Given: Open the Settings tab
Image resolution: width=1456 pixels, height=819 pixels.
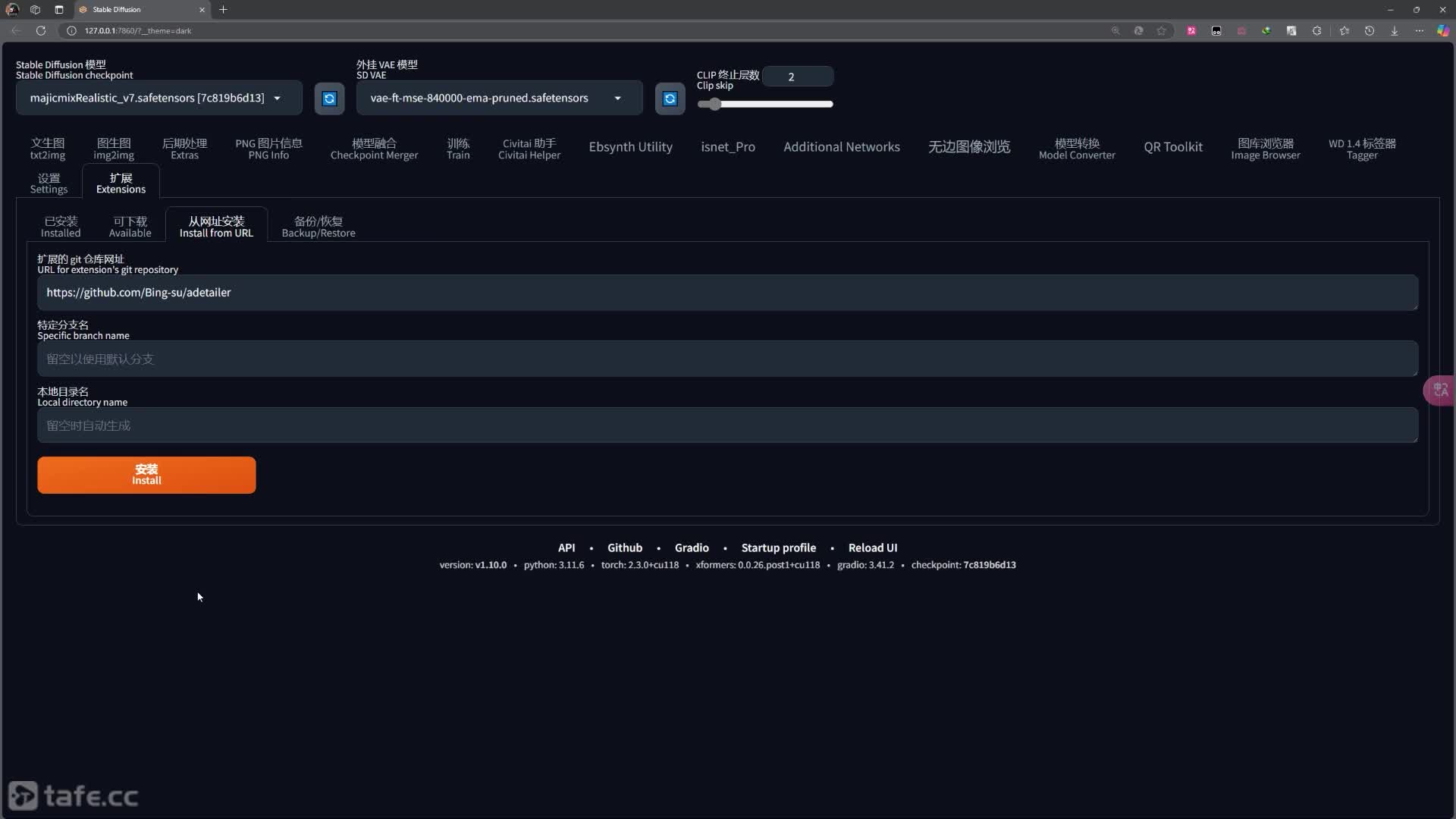Looking at the screenshot, I should [49, 184].
